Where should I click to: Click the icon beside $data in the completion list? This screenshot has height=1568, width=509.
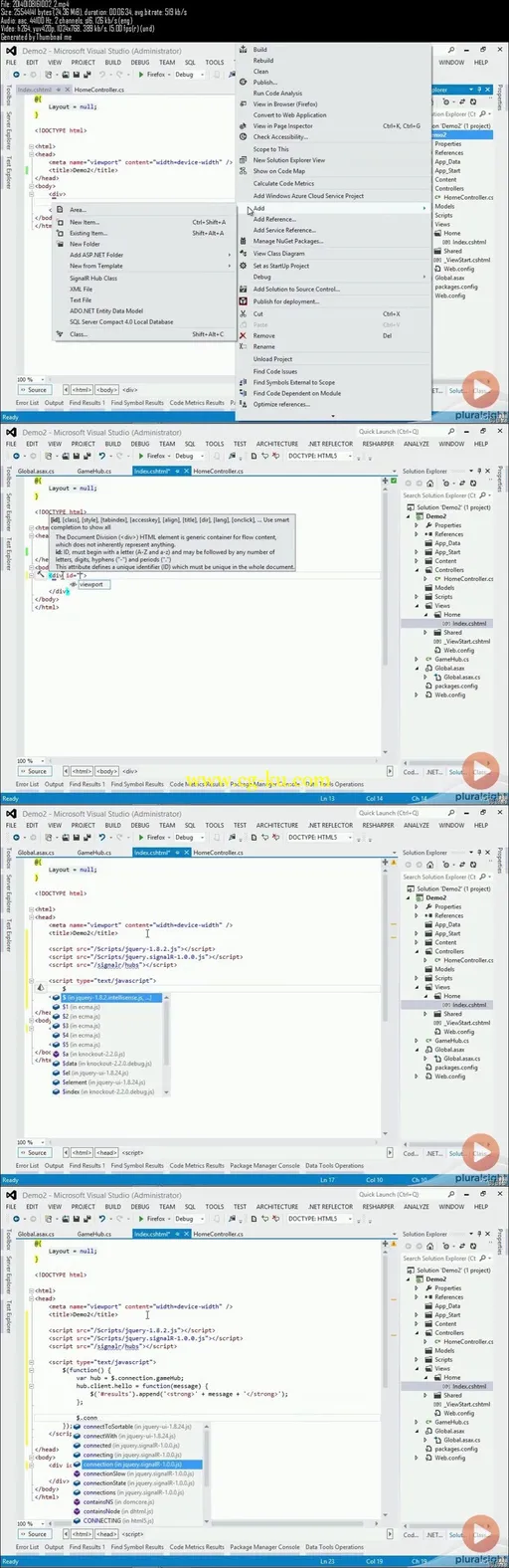pos(57,1064)
